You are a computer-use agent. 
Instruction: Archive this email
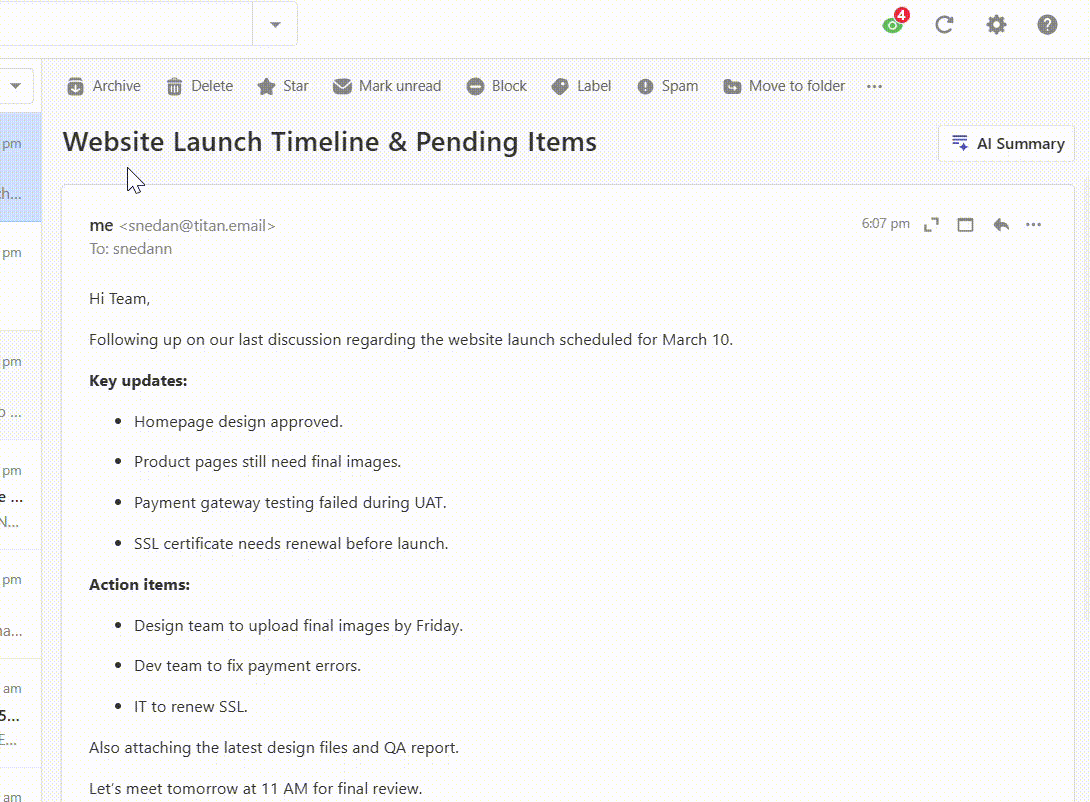pyautogui.click(x=104, y=86)
